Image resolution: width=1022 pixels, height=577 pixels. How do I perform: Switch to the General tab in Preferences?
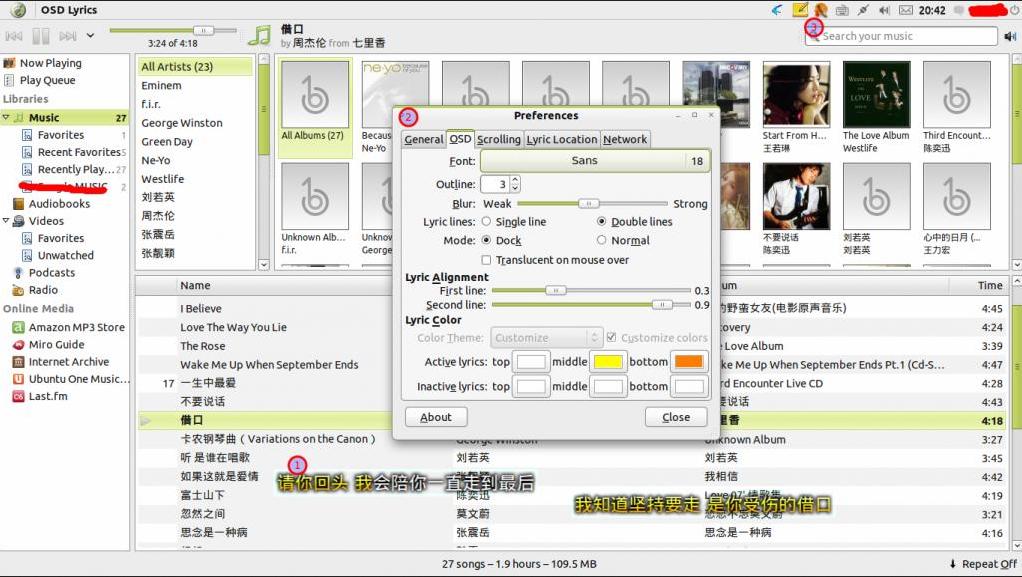pyautogui.click(x=424, y=140)
